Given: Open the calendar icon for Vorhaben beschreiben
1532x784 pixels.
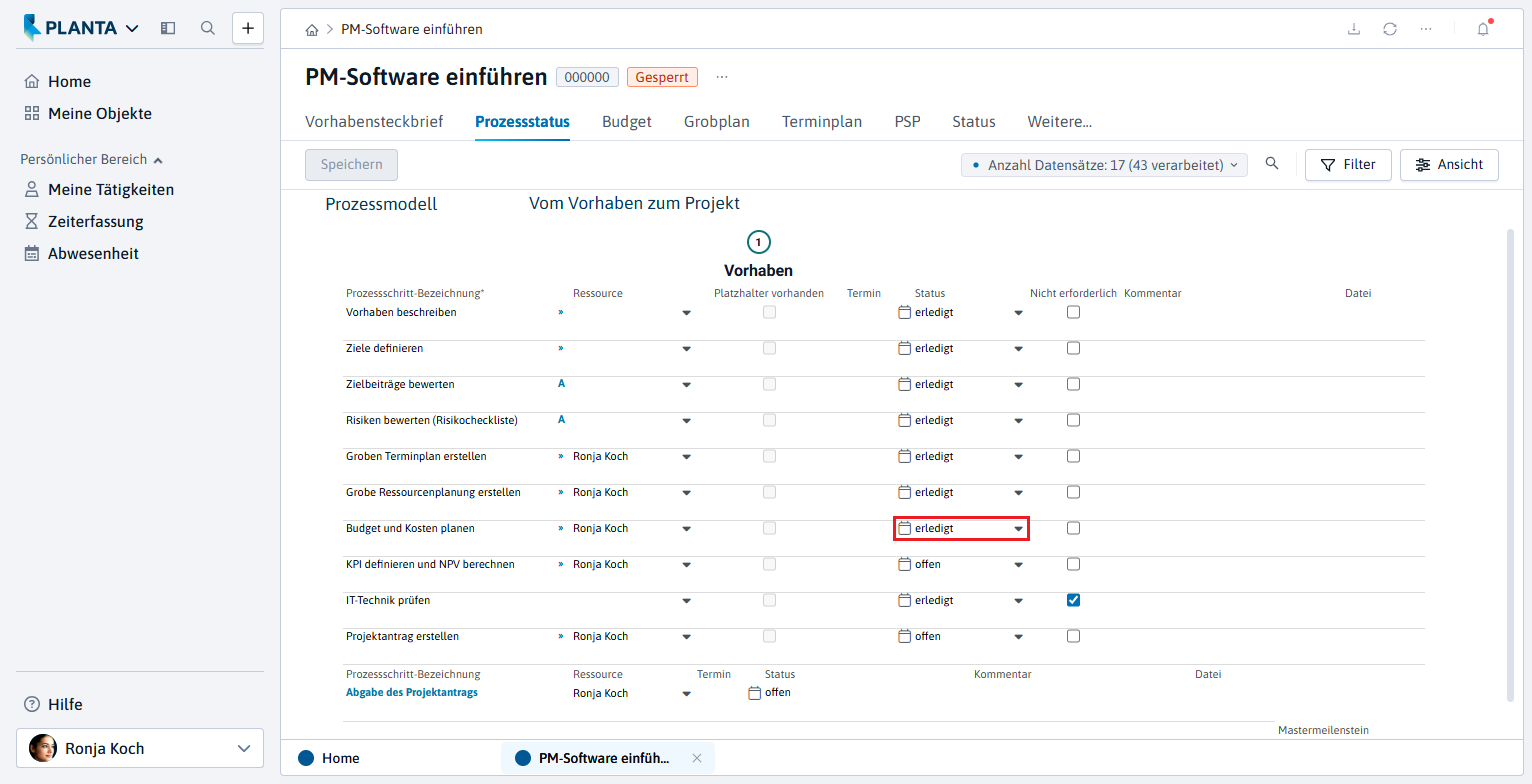Looking at the screenshot, I should click(x=905, y=312).
